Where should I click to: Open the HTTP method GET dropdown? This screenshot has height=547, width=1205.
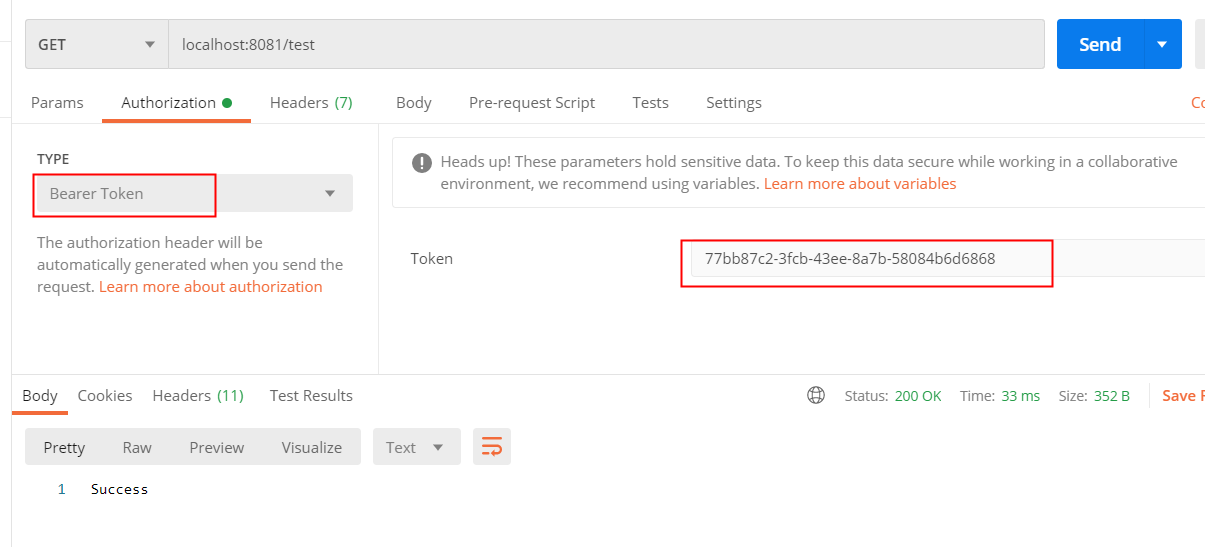(x=97, y=44)
